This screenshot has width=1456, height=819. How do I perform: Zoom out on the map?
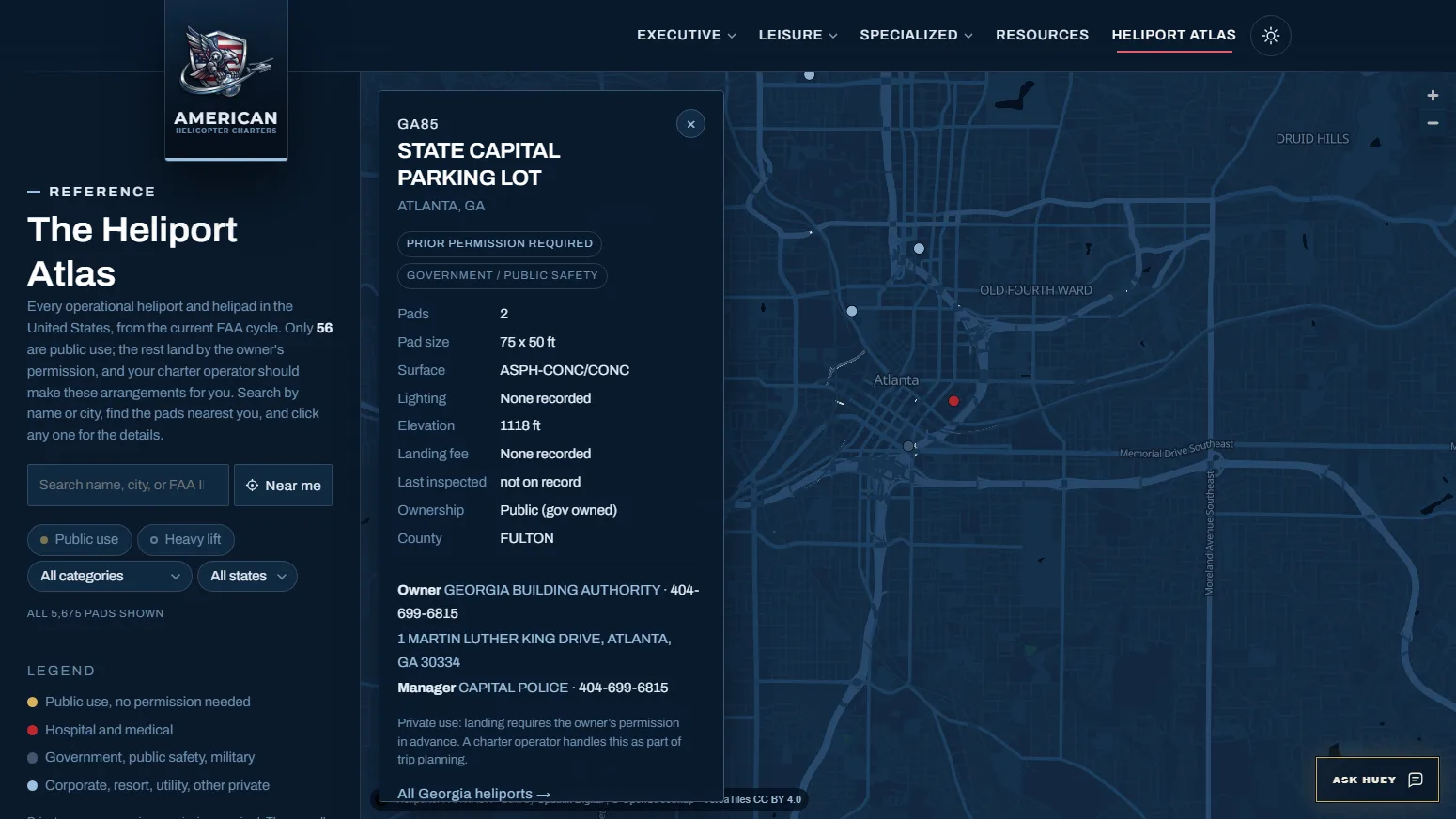tap(1433, 123)
